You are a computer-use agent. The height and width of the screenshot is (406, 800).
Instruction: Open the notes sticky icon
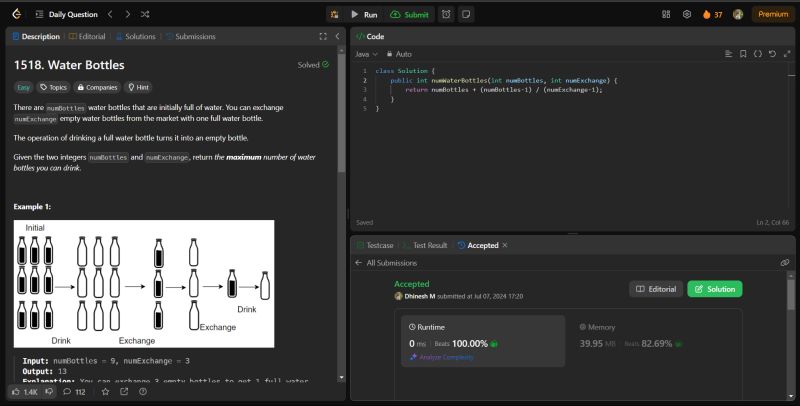pos(466,14)
